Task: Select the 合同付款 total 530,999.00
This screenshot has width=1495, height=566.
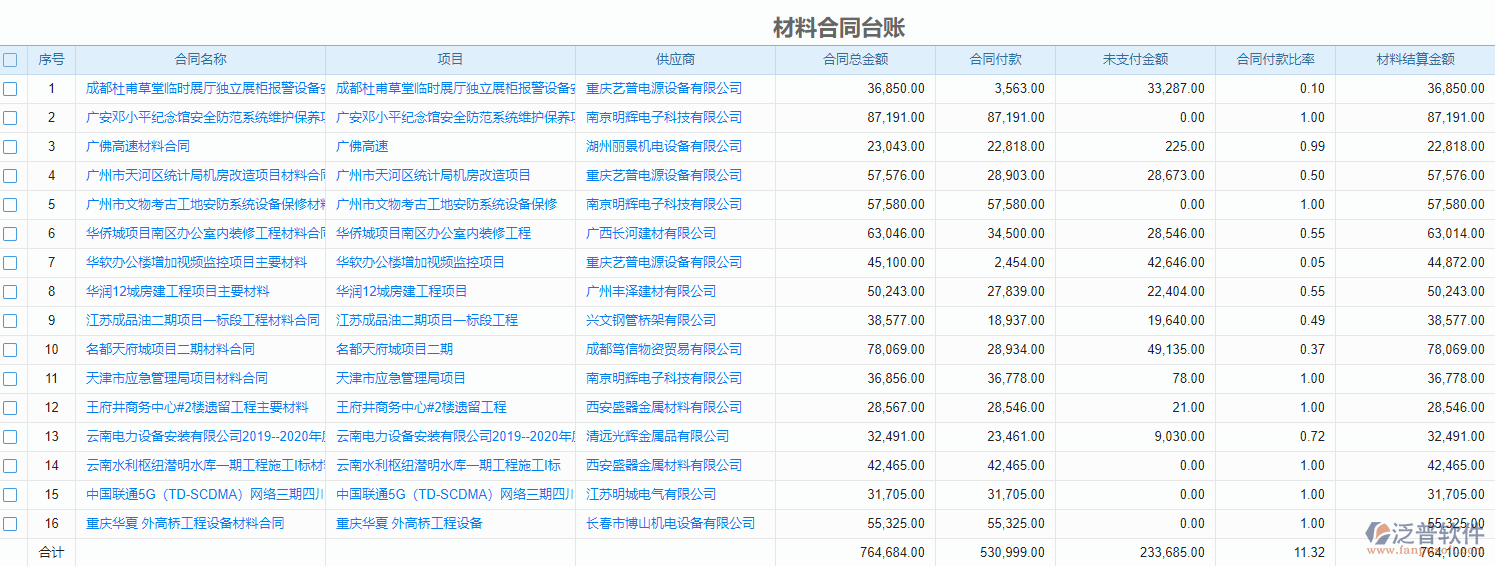Action: coord(1012,553)
